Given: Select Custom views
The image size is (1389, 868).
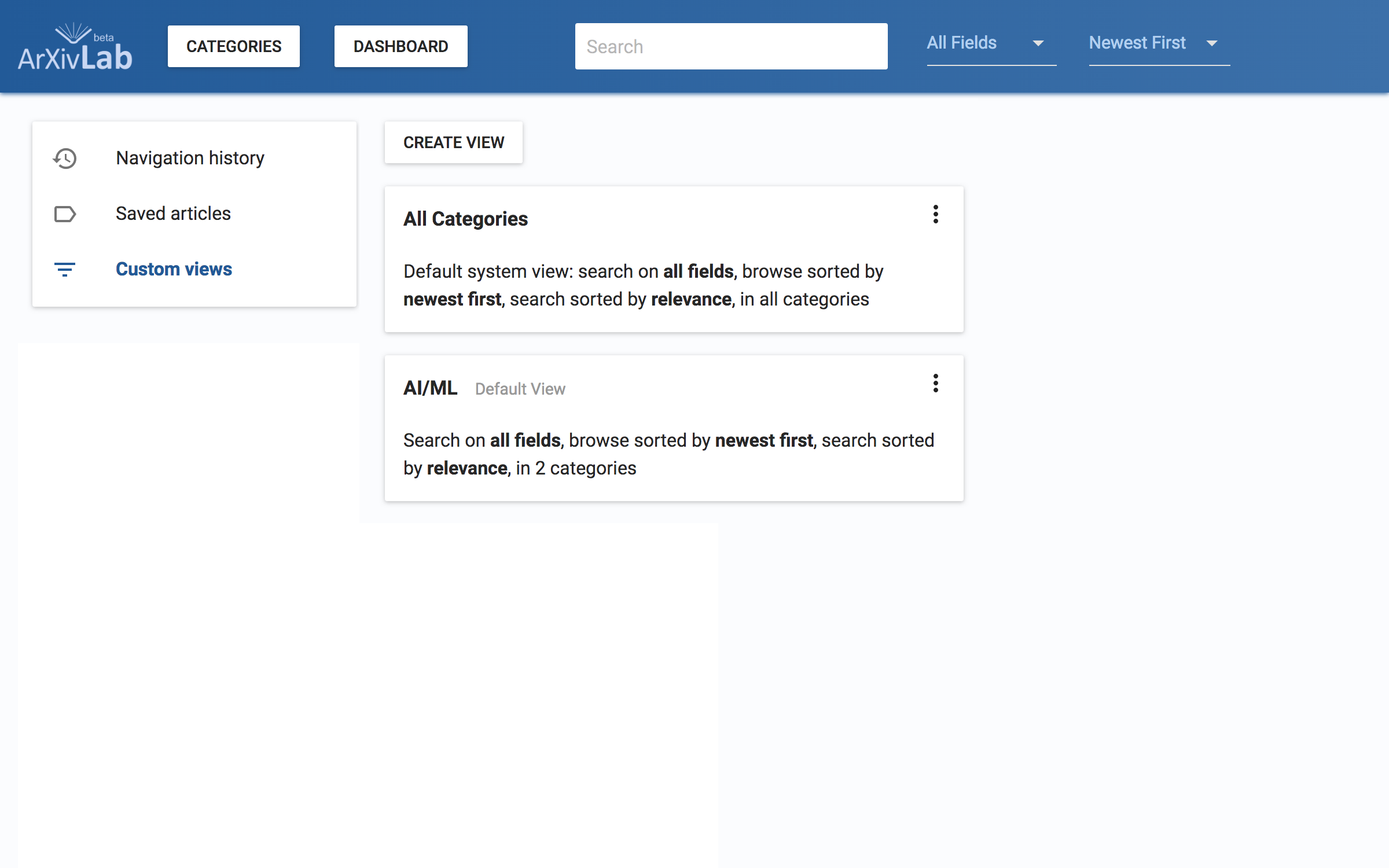Looking at the screenshot, I should (194, 269).
